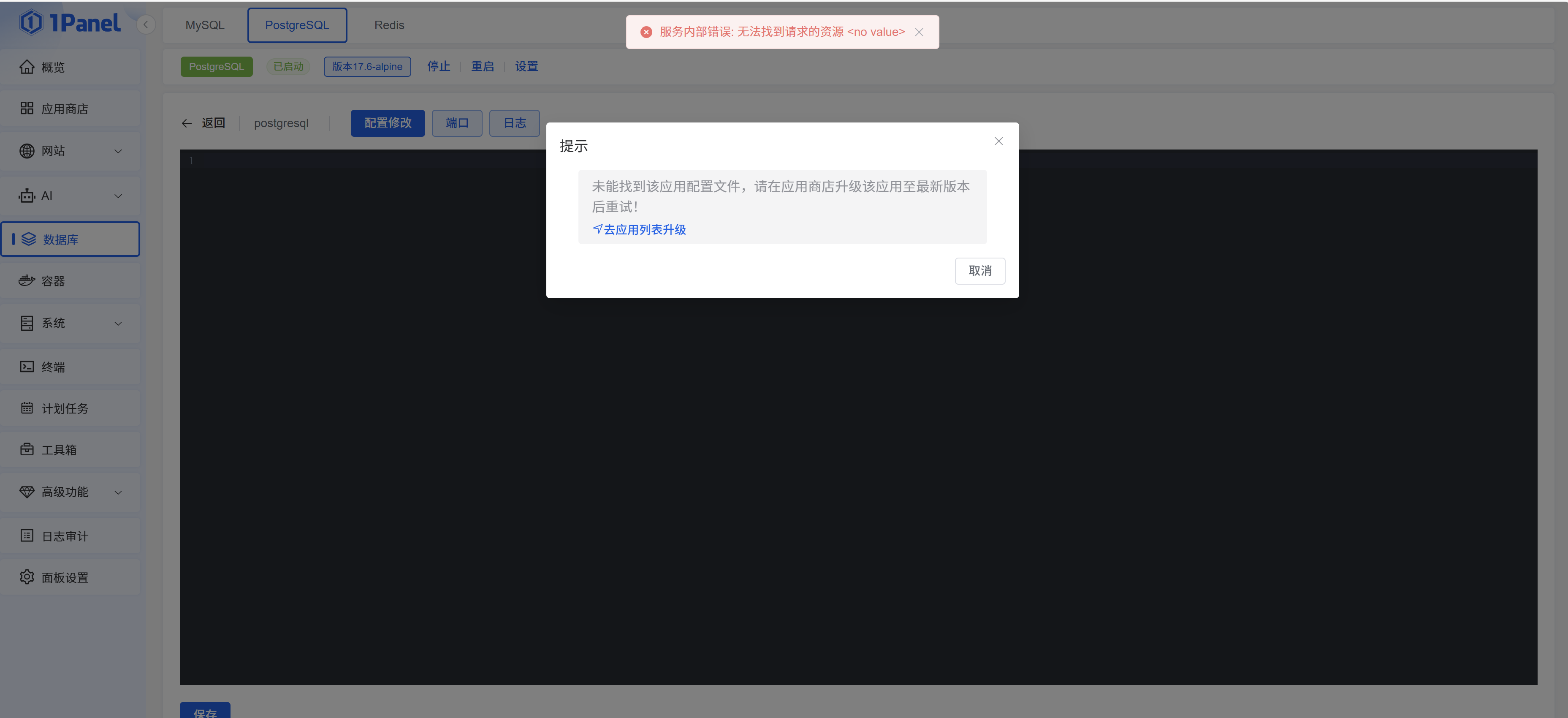1568x718 pixels.
Task: Open the toolbox briefcase icon
Action: 27,449
